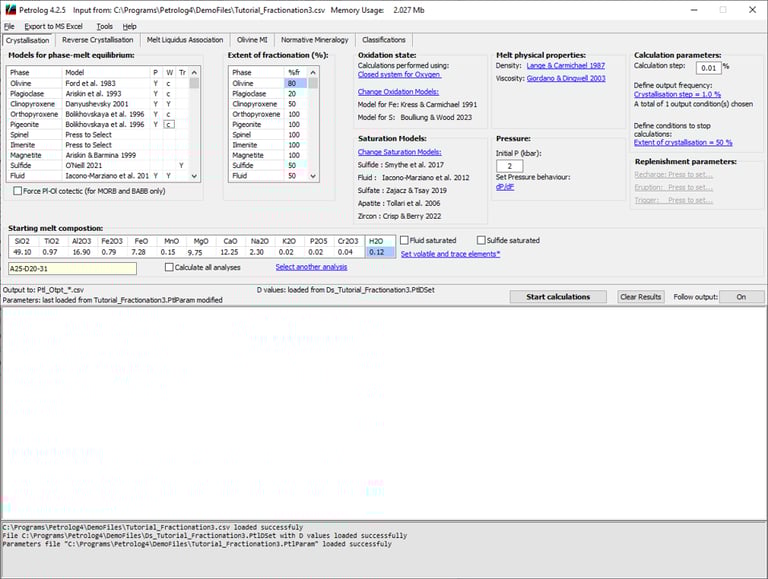
Task: Click Clinopyroxene fractionation value 50
Action: click(295, 104)
